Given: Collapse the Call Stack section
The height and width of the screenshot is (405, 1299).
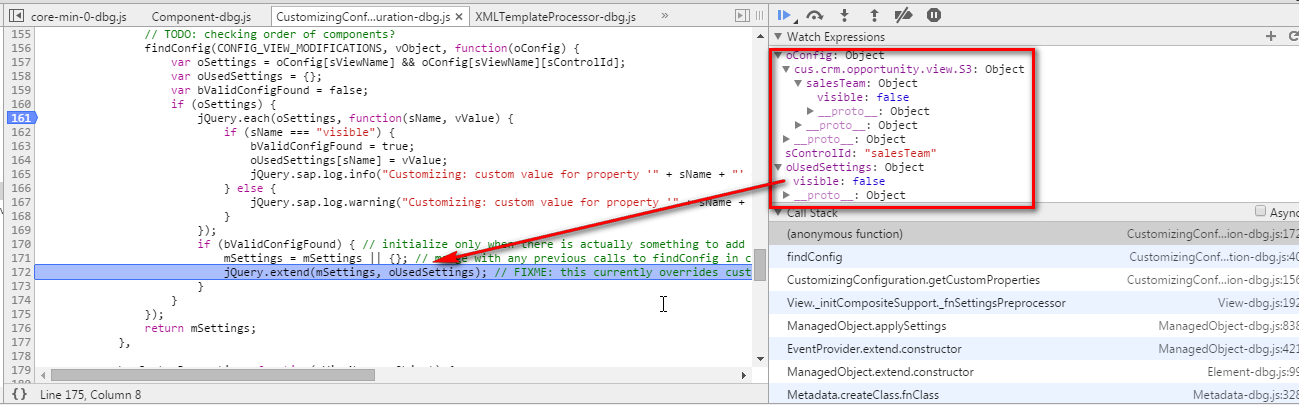Looking at the screenshot, I should click(x=779, y=213).
